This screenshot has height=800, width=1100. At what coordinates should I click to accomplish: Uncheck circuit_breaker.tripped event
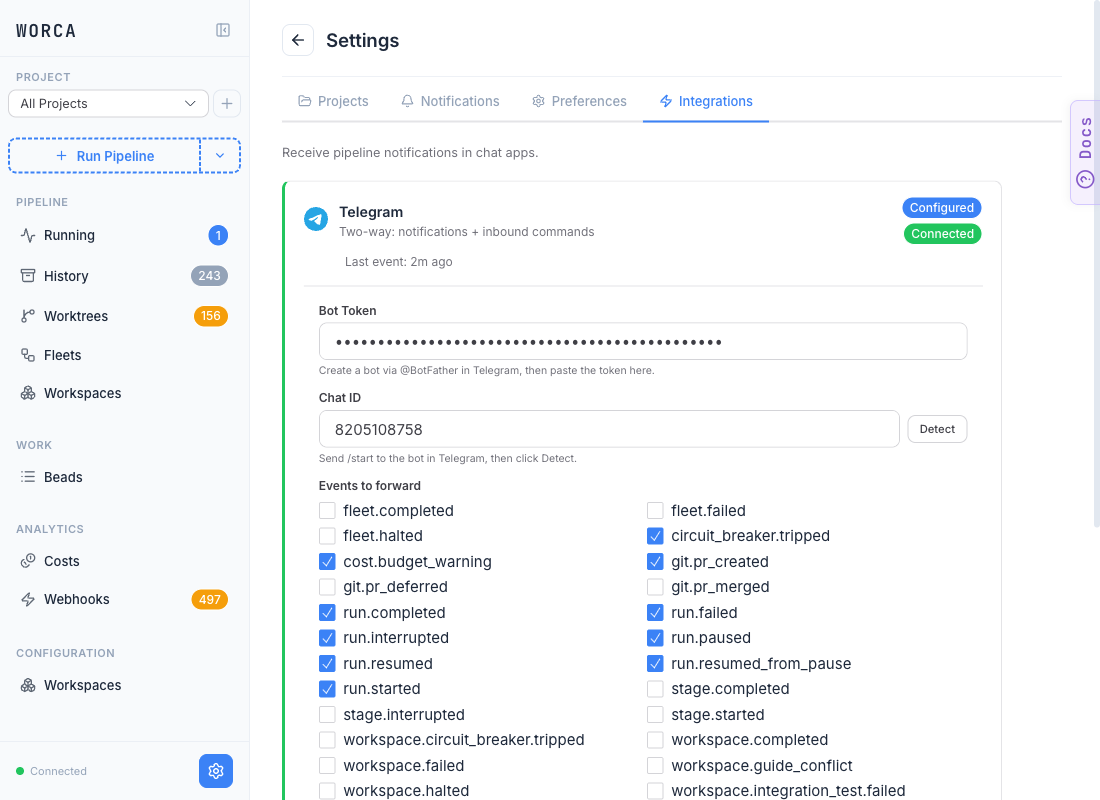click(x=655, y=536)
